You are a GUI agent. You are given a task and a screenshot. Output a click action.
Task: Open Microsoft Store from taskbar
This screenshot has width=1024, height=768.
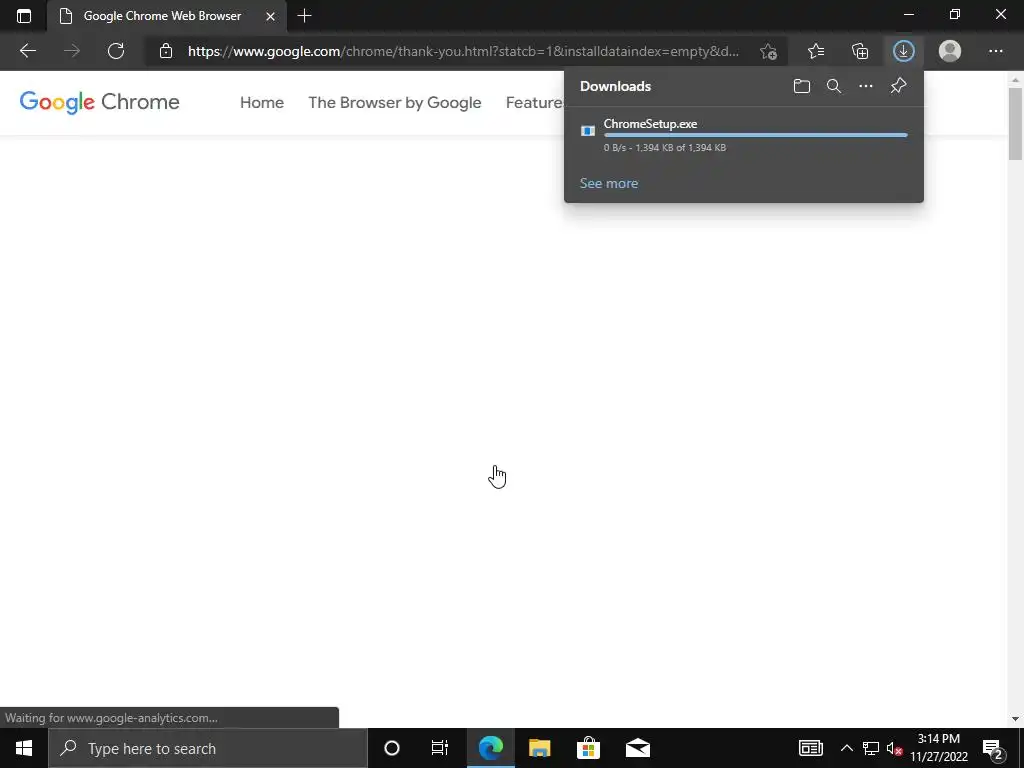pos(588,748)
